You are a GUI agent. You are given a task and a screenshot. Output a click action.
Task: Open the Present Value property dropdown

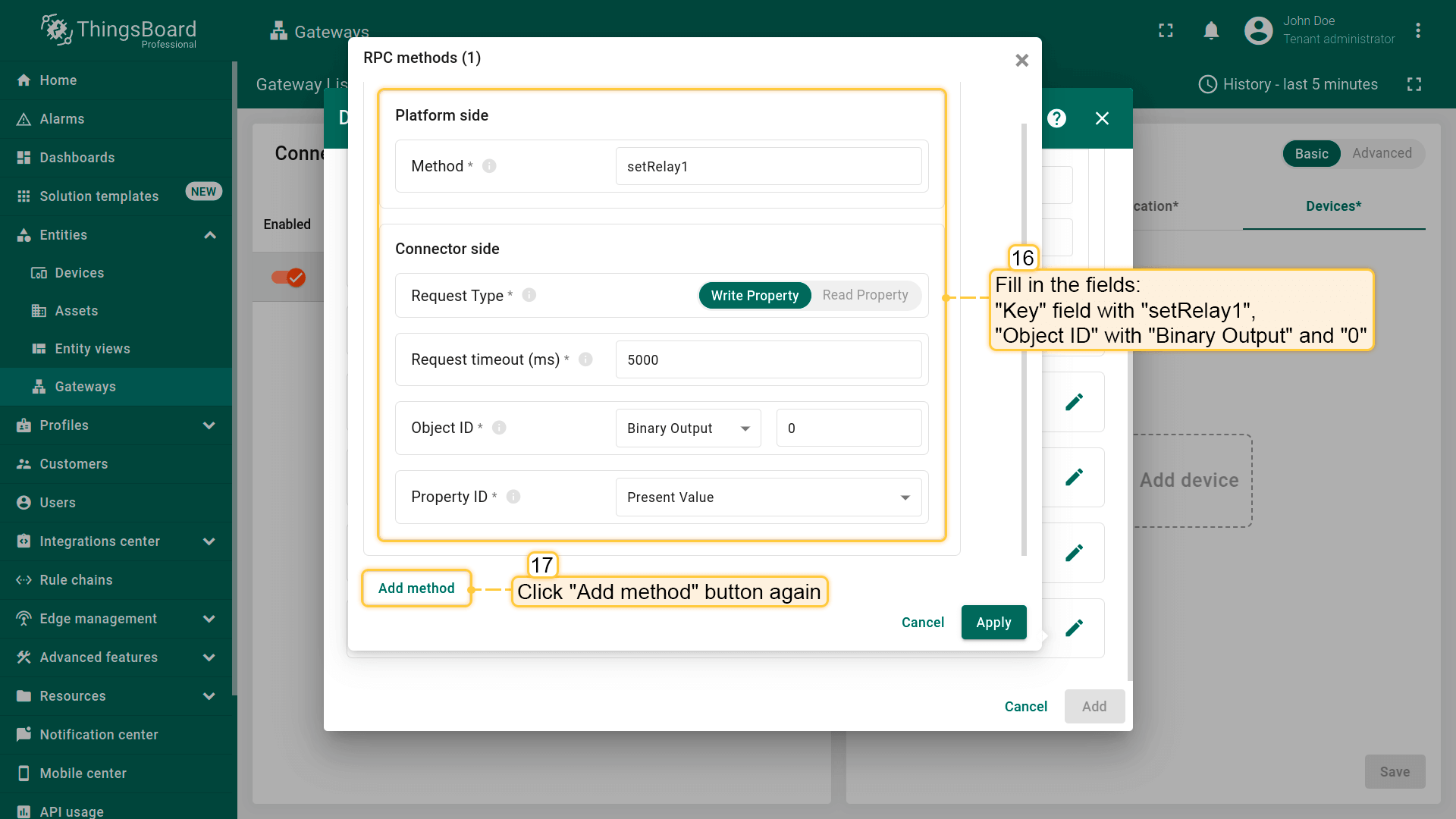pyautogui.click(x=768, y=497)
